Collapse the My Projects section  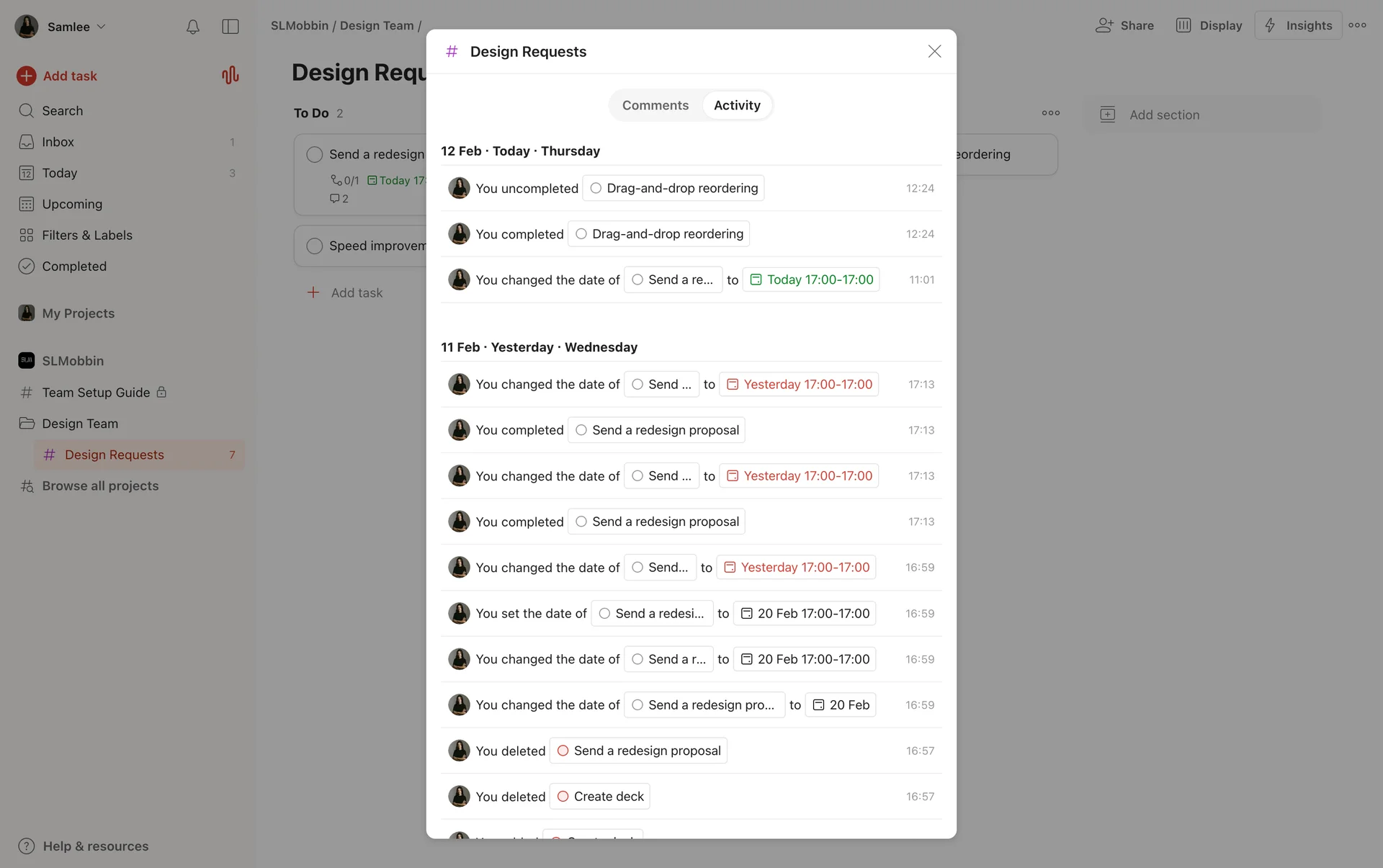[x=78, y=313]
